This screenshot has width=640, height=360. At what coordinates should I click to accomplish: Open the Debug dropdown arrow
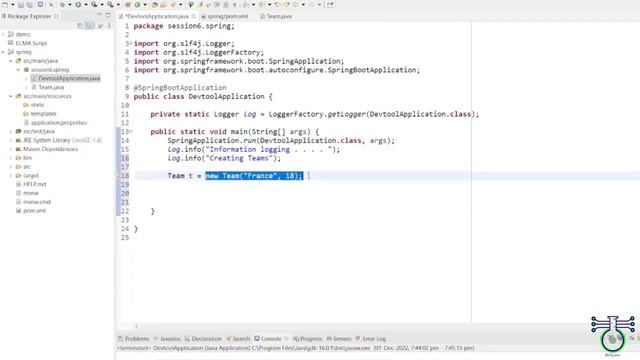69,4
